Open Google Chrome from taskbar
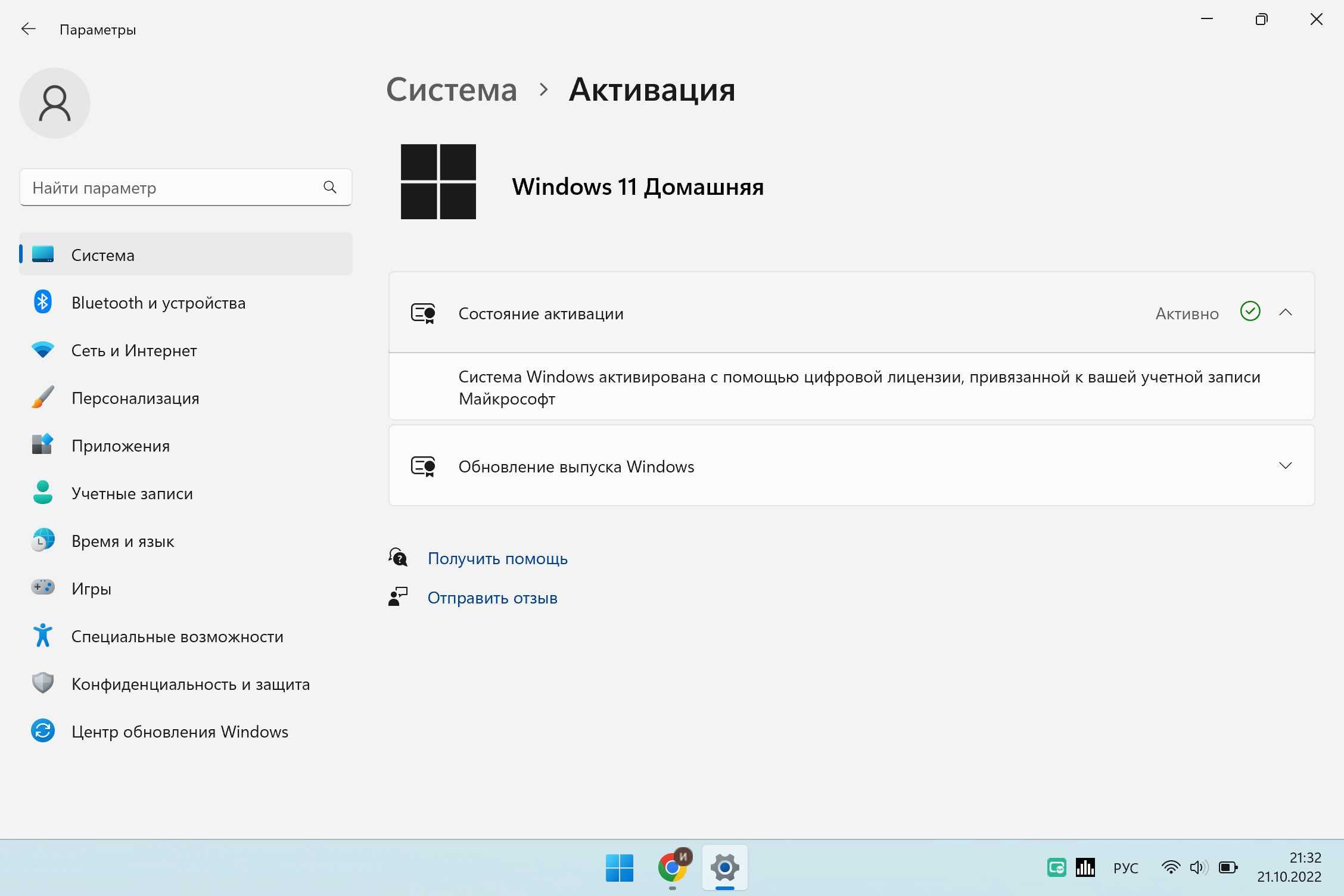 (x=673, y=867)
